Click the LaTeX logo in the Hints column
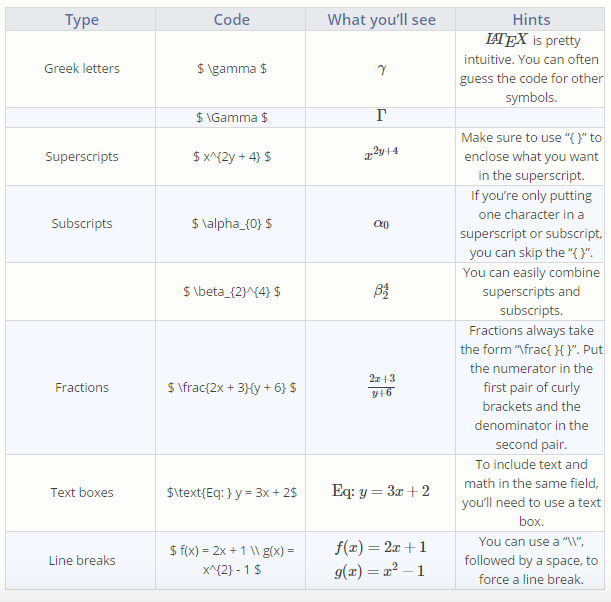This screenshot has height=602, width=611. click(505, 41)
